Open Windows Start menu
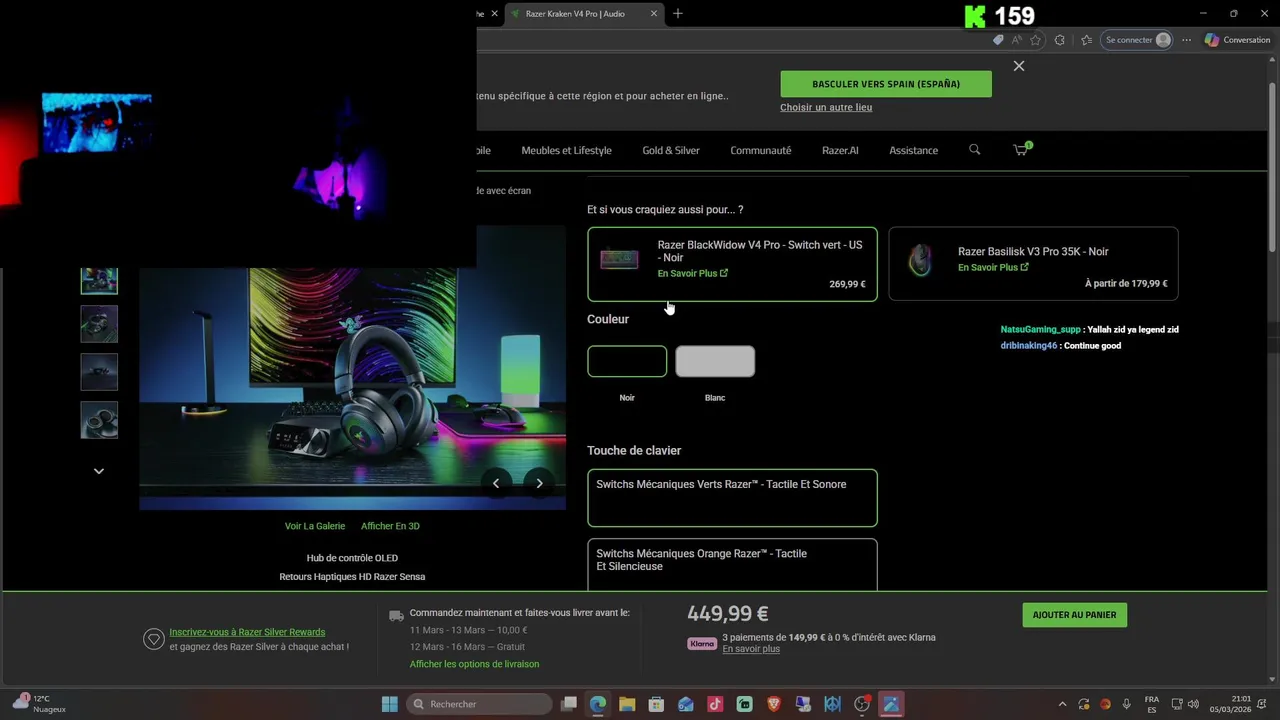1280x720 pixels. point(390,704)
